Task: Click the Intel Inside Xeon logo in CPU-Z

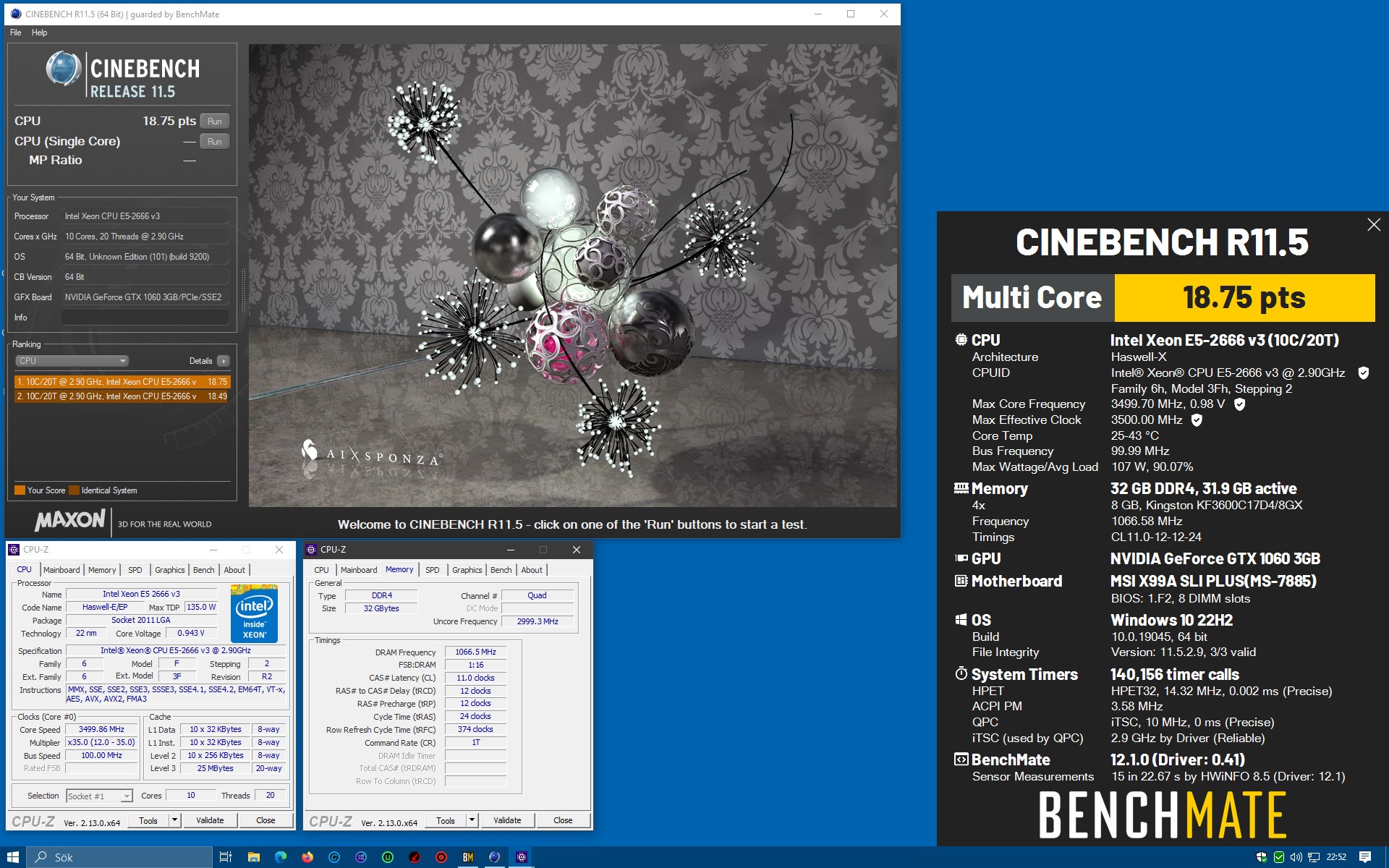Action: 254,613
